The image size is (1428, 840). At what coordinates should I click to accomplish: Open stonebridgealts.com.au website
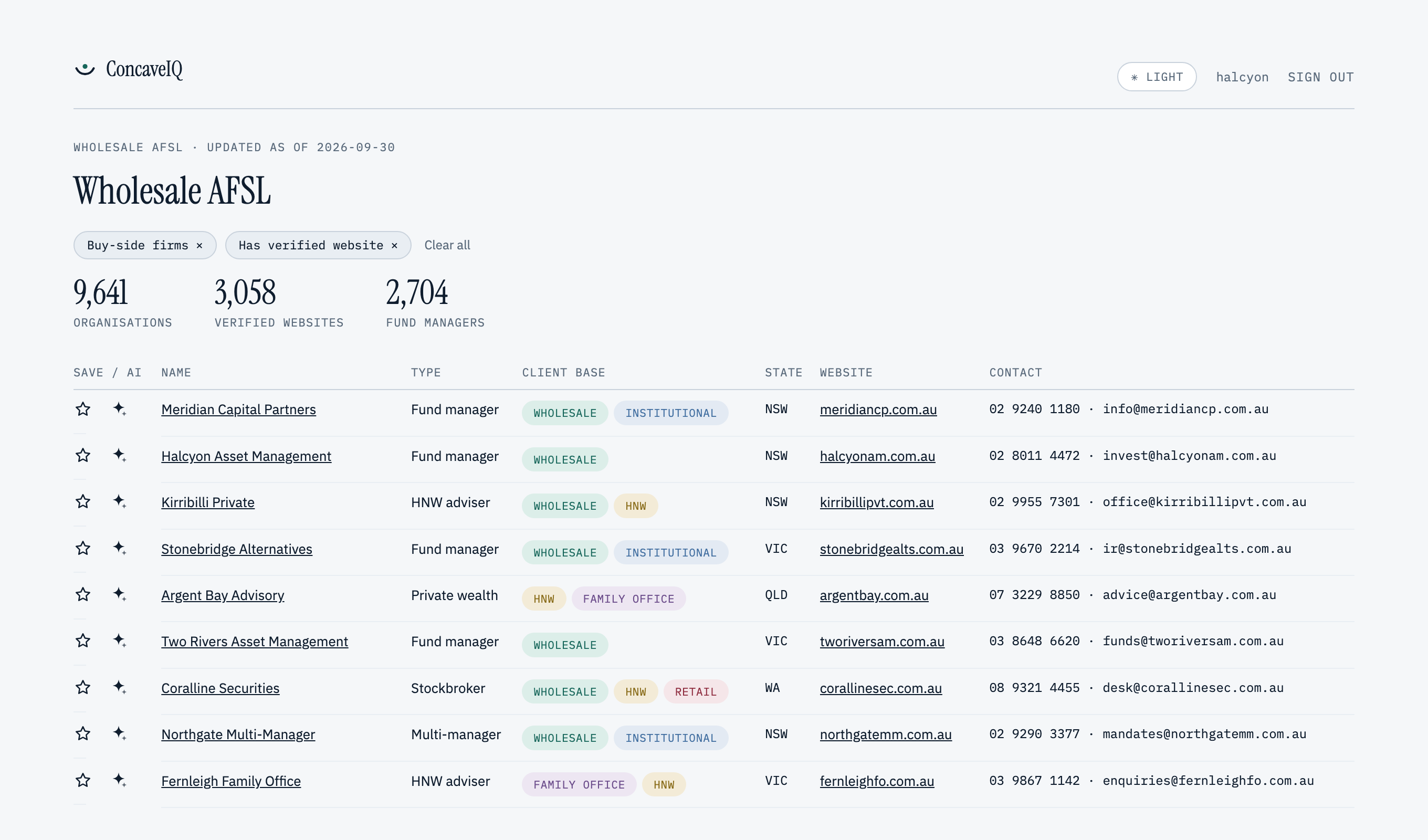891,549
